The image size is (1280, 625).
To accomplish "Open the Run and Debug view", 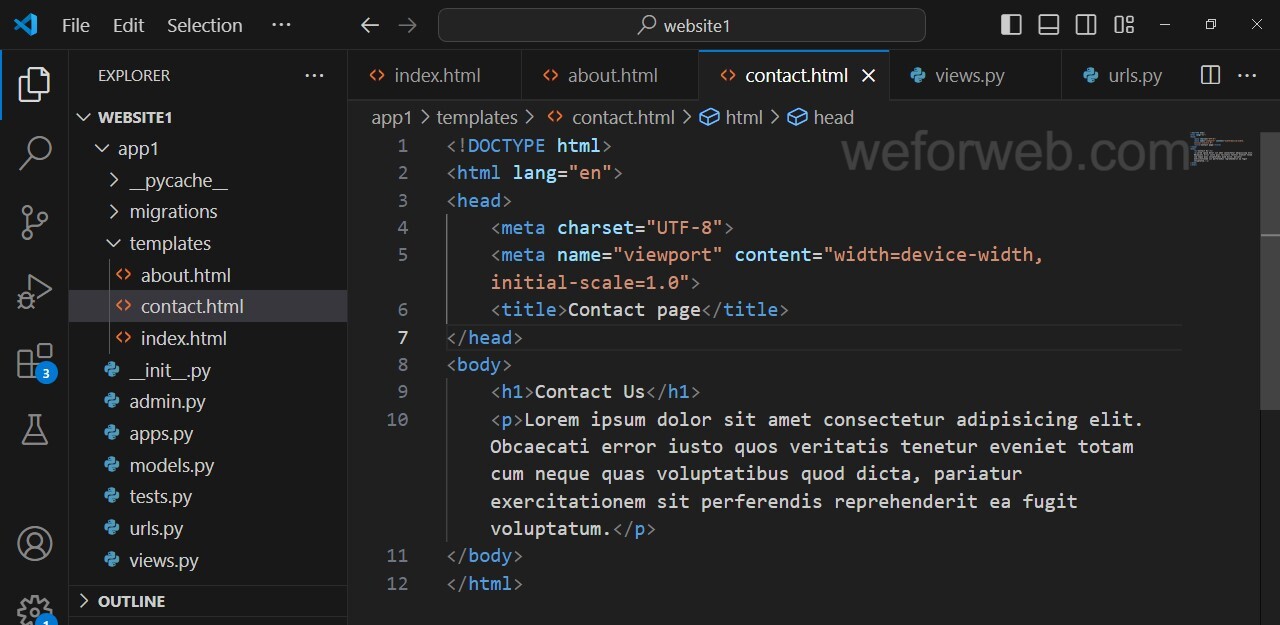I will [x=35, y=292].
